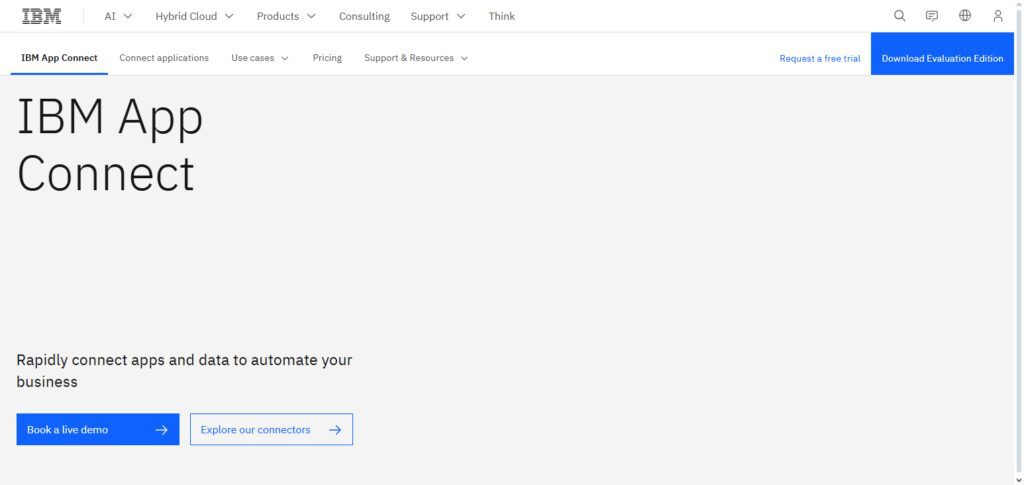The width and height of the screenshot is (1024, 485).
Task: Expand Support & Resources chevron
Action: point(464,58)
